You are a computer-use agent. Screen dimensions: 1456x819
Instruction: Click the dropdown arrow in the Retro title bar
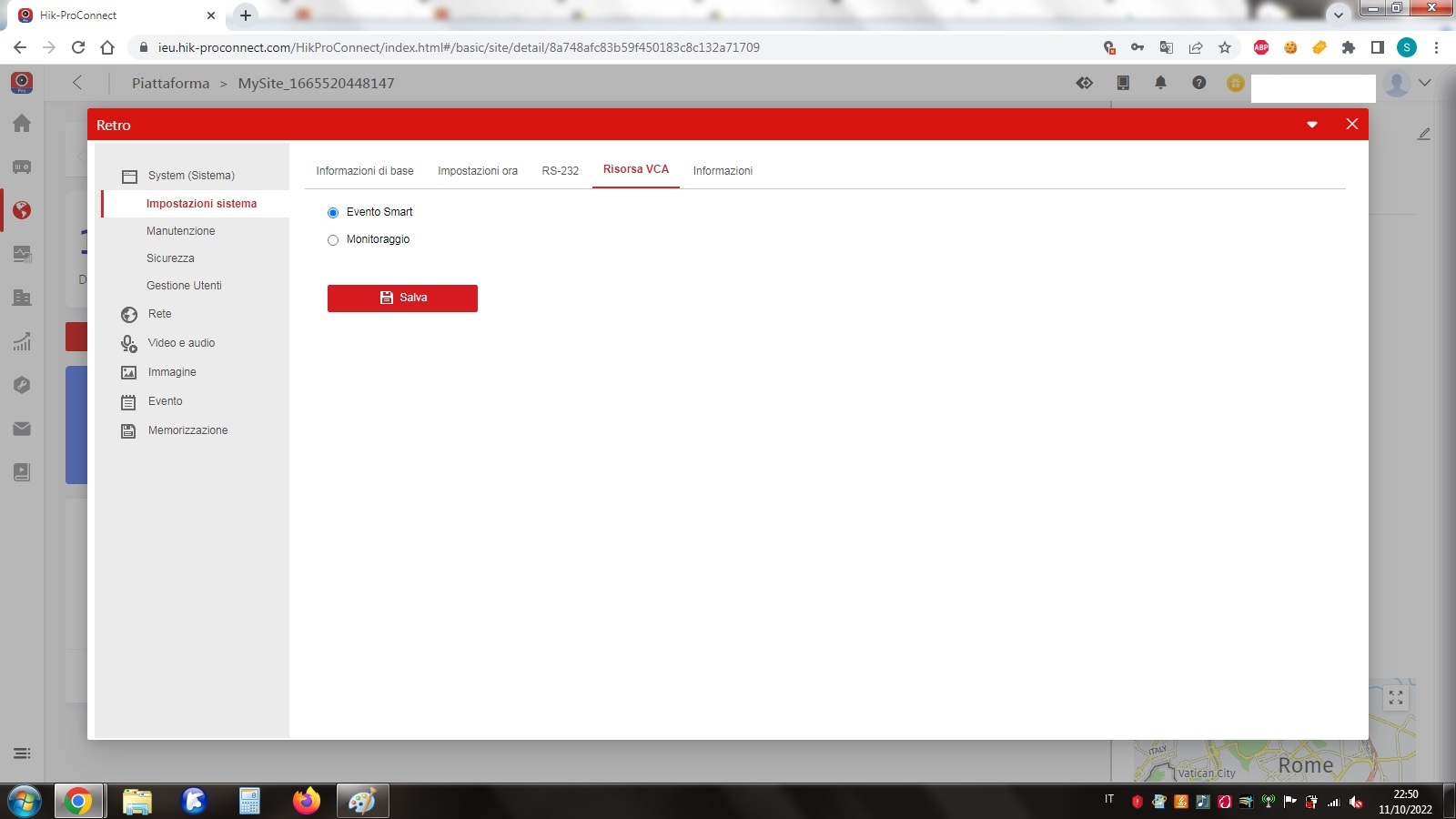coord(1312,125)
